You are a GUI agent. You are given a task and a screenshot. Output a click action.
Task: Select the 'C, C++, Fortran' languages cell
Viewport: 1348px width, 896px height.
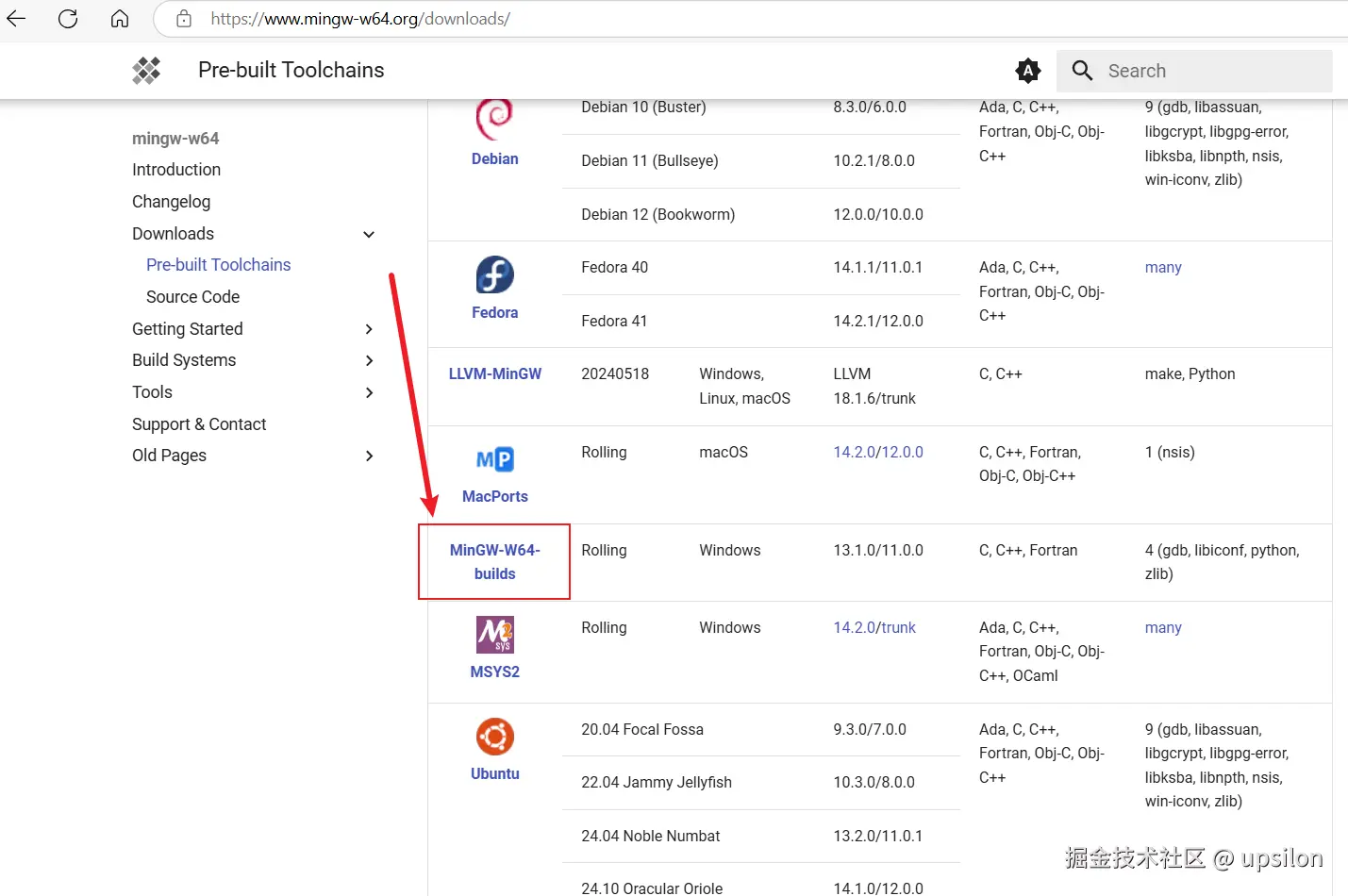[1028, 551]
